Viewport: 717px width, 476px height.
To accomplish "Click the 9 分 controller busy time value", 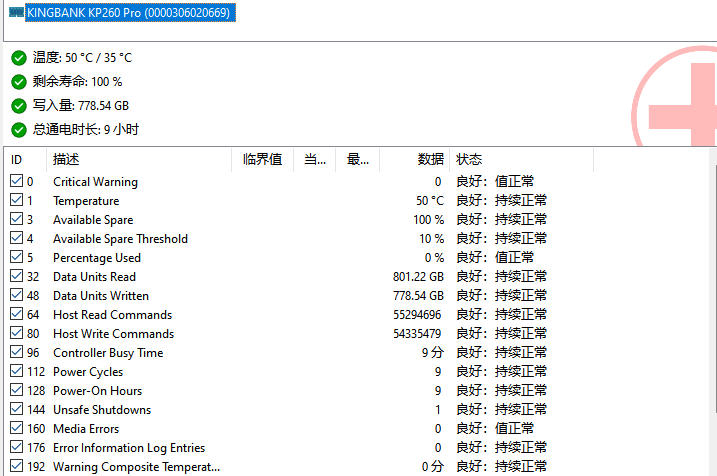I will 433,353.
